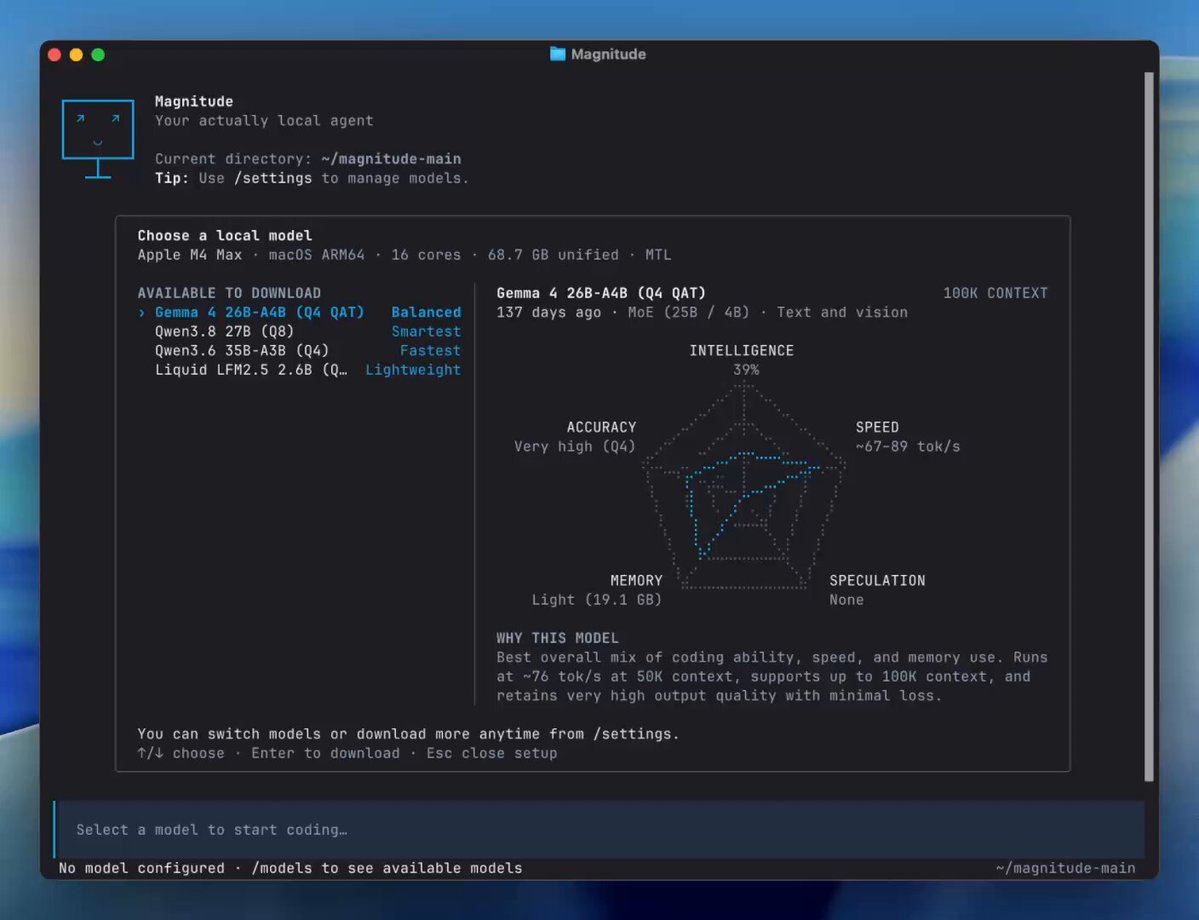Image resolution: width=1199 pixels, height=920 pixels.
Task: Click the Fastest tag
Action: tap(431, 350)
